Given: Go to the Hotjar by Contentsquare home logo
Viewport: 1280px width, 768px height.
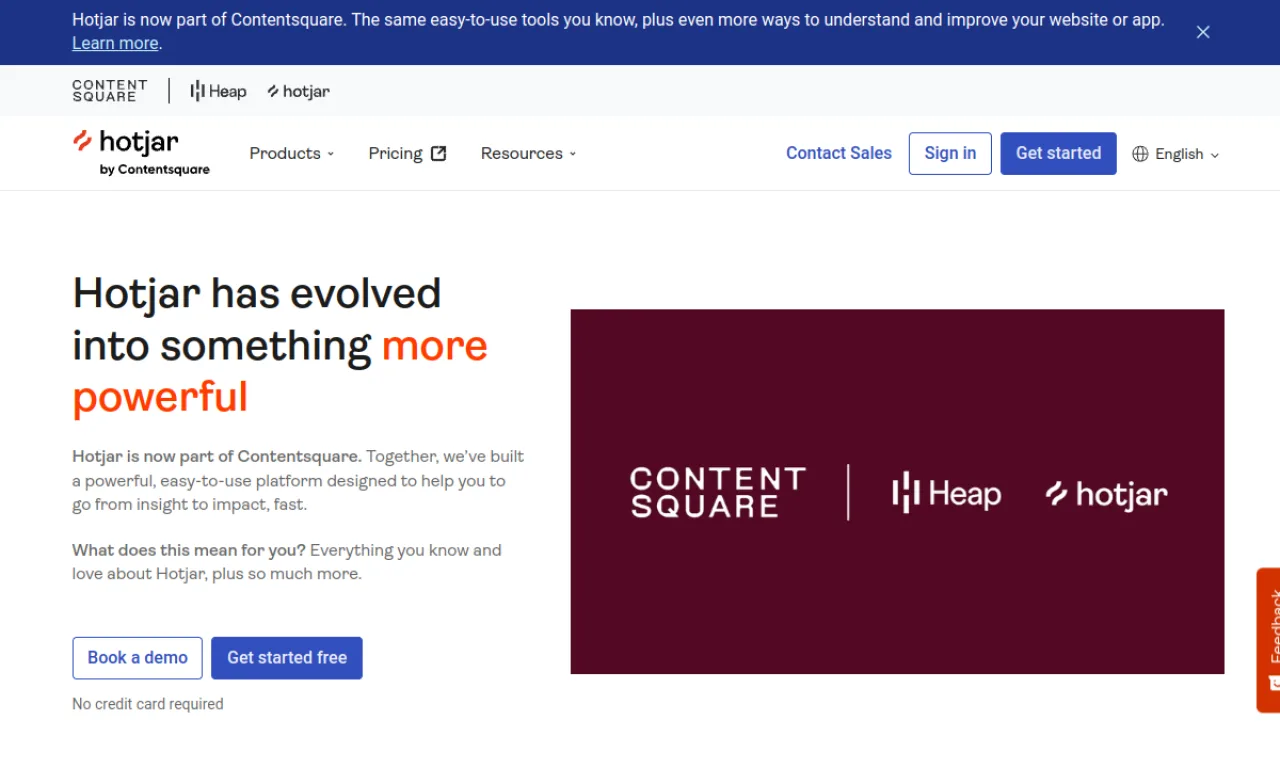Looking at the screenshot, I should [x=141, y=153].
